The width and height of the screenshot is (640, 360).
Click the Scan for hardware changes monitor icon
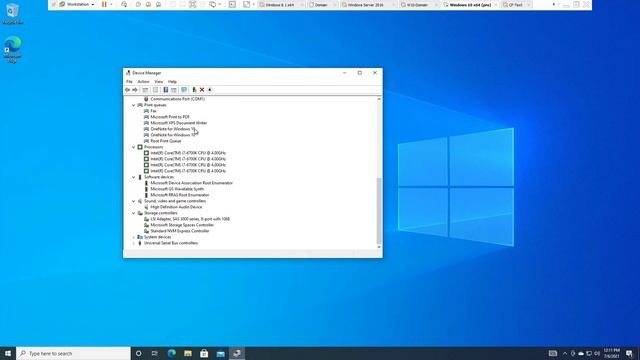coord(184,90)
